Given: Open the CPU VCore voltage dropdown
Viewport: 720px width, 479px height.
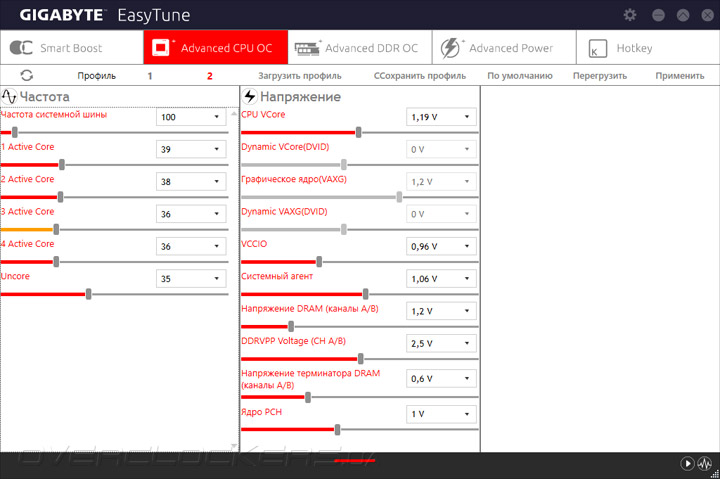Looking at the screenshot, I should coord(441,117).
